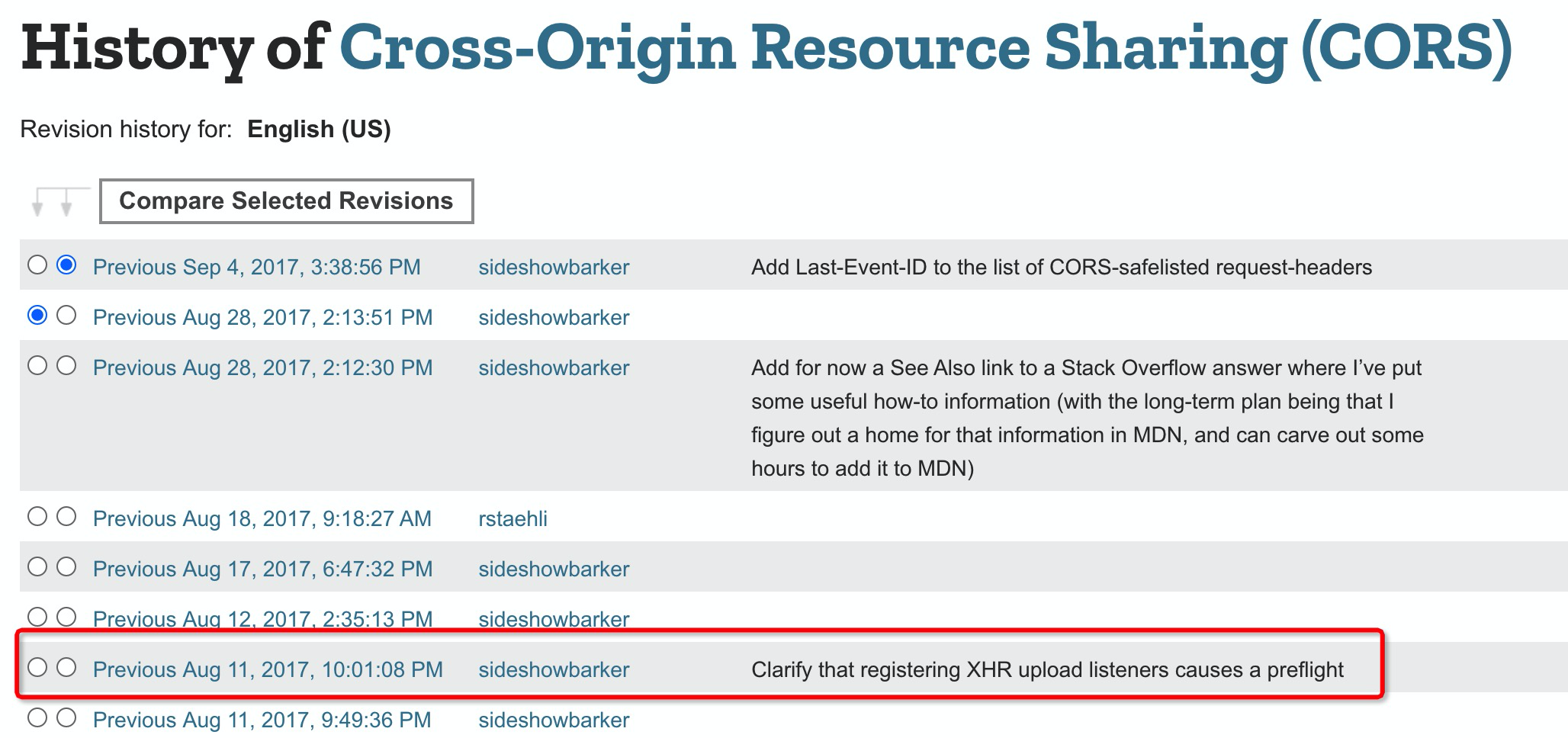Click comment starting 'Add for now a See Also link'

pyautogui.click(x=1088, y=418)
